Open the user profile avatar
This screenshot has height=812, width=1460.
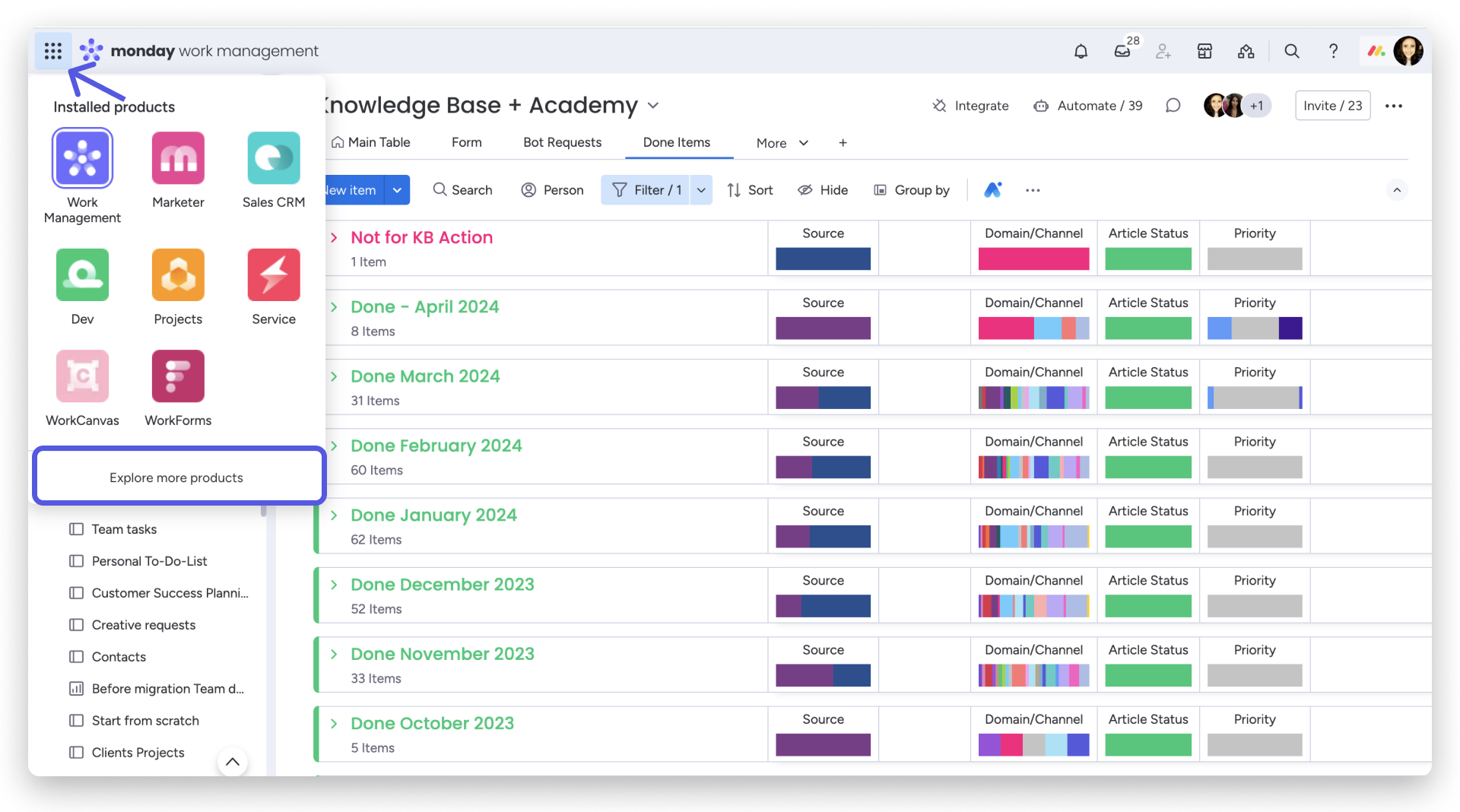pyautogui.click(x=1408, y=51)
